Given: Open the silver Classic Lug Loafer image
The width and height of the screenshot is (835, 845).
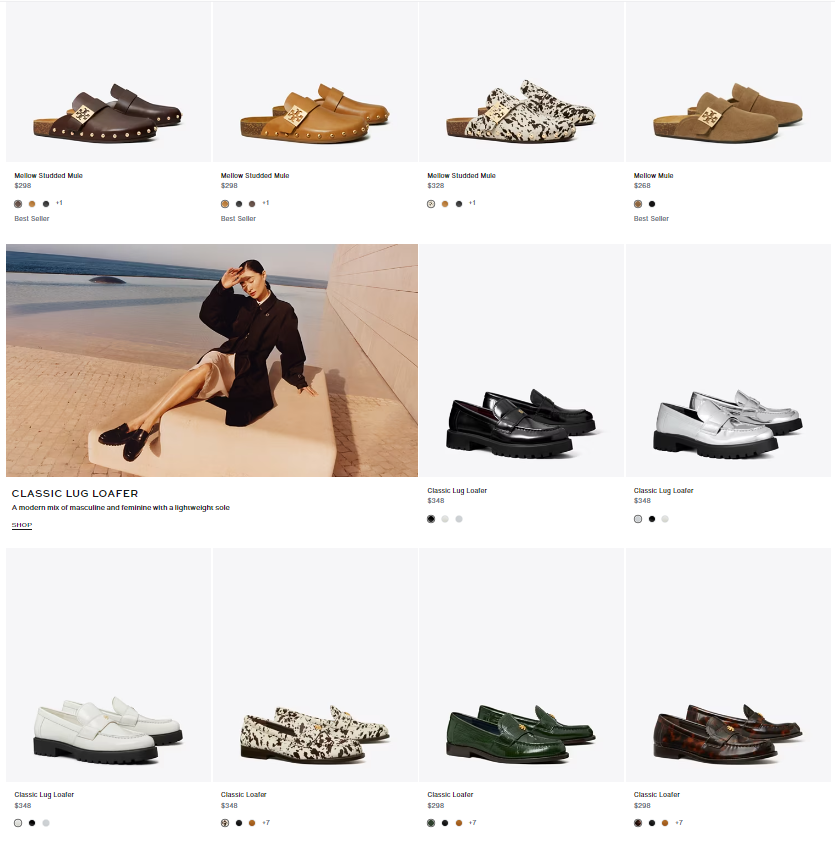Looking at the screenshot, I should tap(728, 361).
